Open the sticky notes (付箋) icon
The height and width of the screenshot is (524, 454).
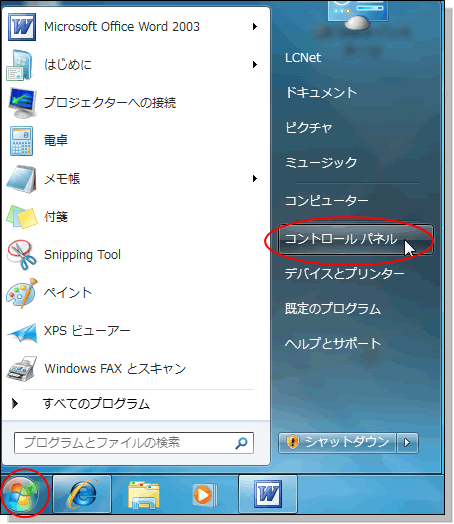tap(22, 217)
